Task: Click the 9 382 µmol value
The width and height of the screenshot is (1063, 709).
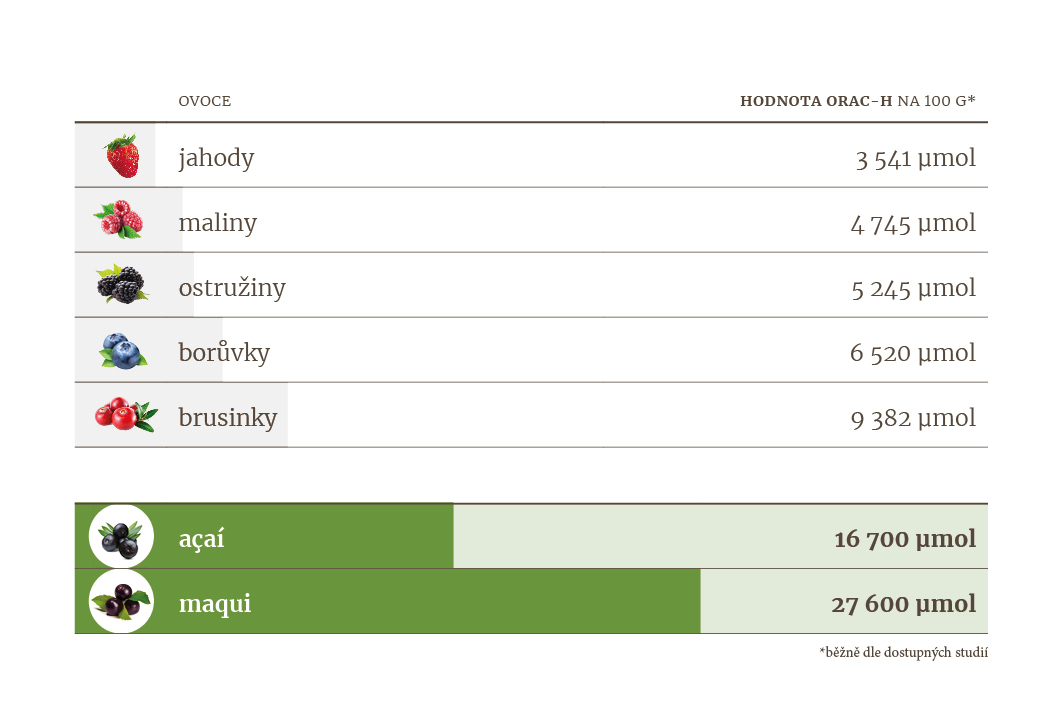Action: click(x=913, y=418)
